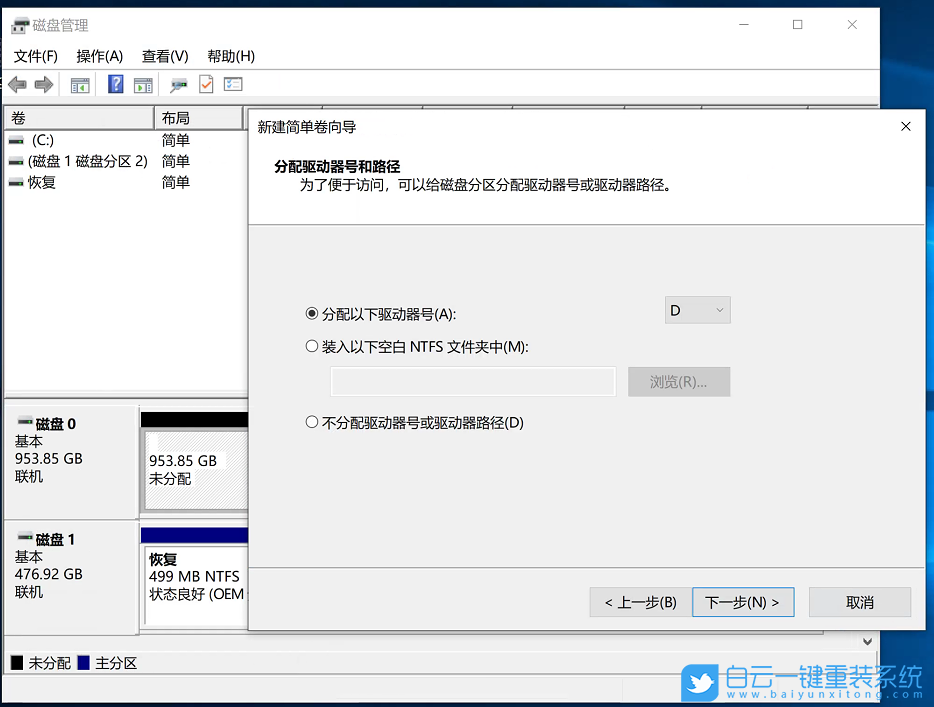934x707 pixels.
Task: Click the checkmark document toolbar icon
Action: pos(205,84)
